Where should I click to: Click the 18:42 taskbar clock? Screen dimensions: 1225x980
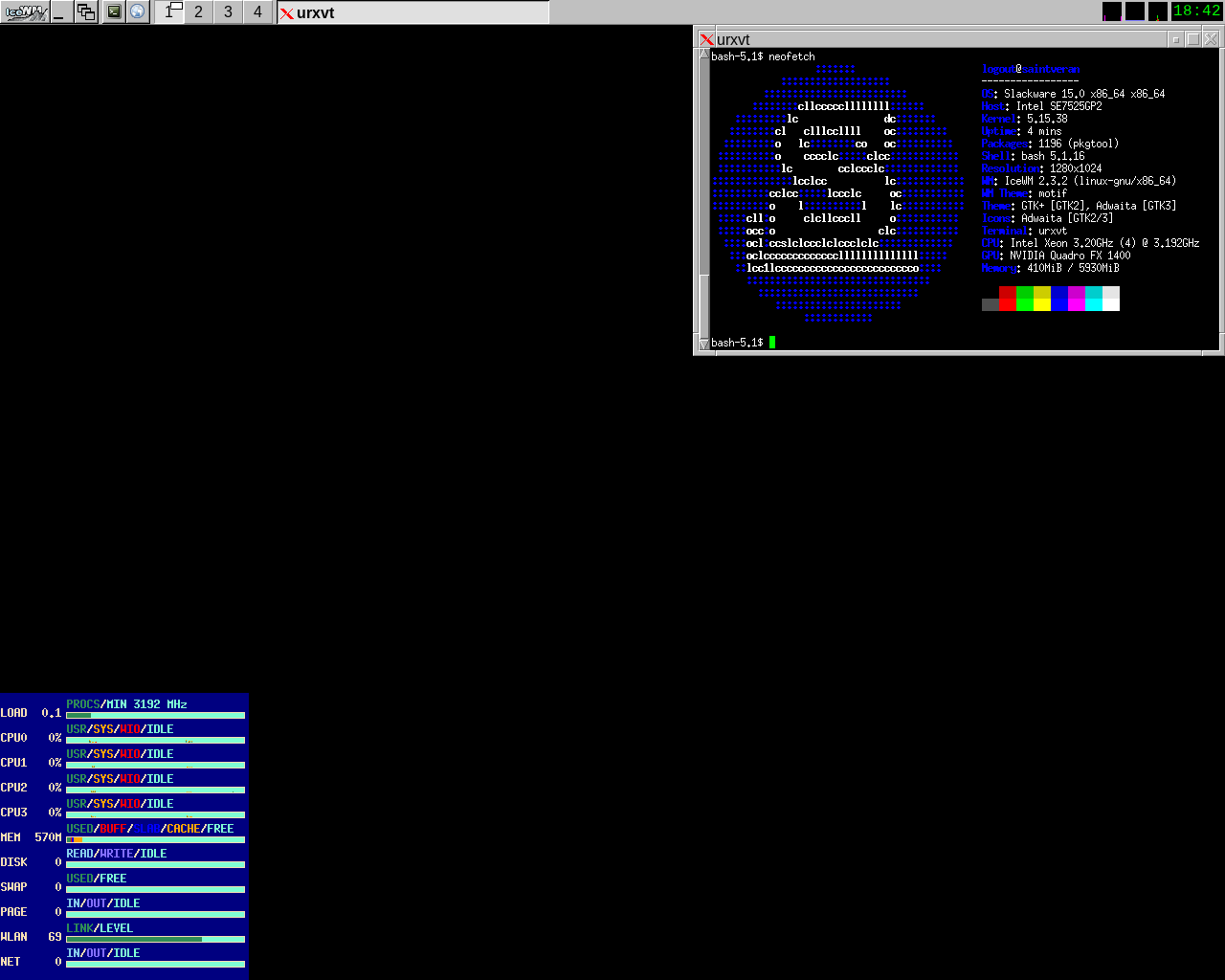1196,11
